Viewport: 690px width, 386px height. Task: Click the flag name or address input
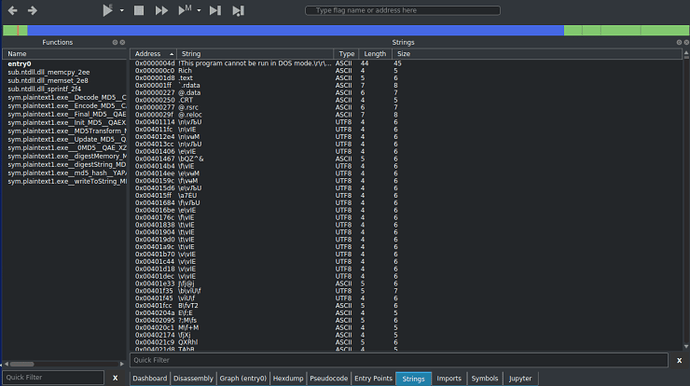tap(403, 10)
